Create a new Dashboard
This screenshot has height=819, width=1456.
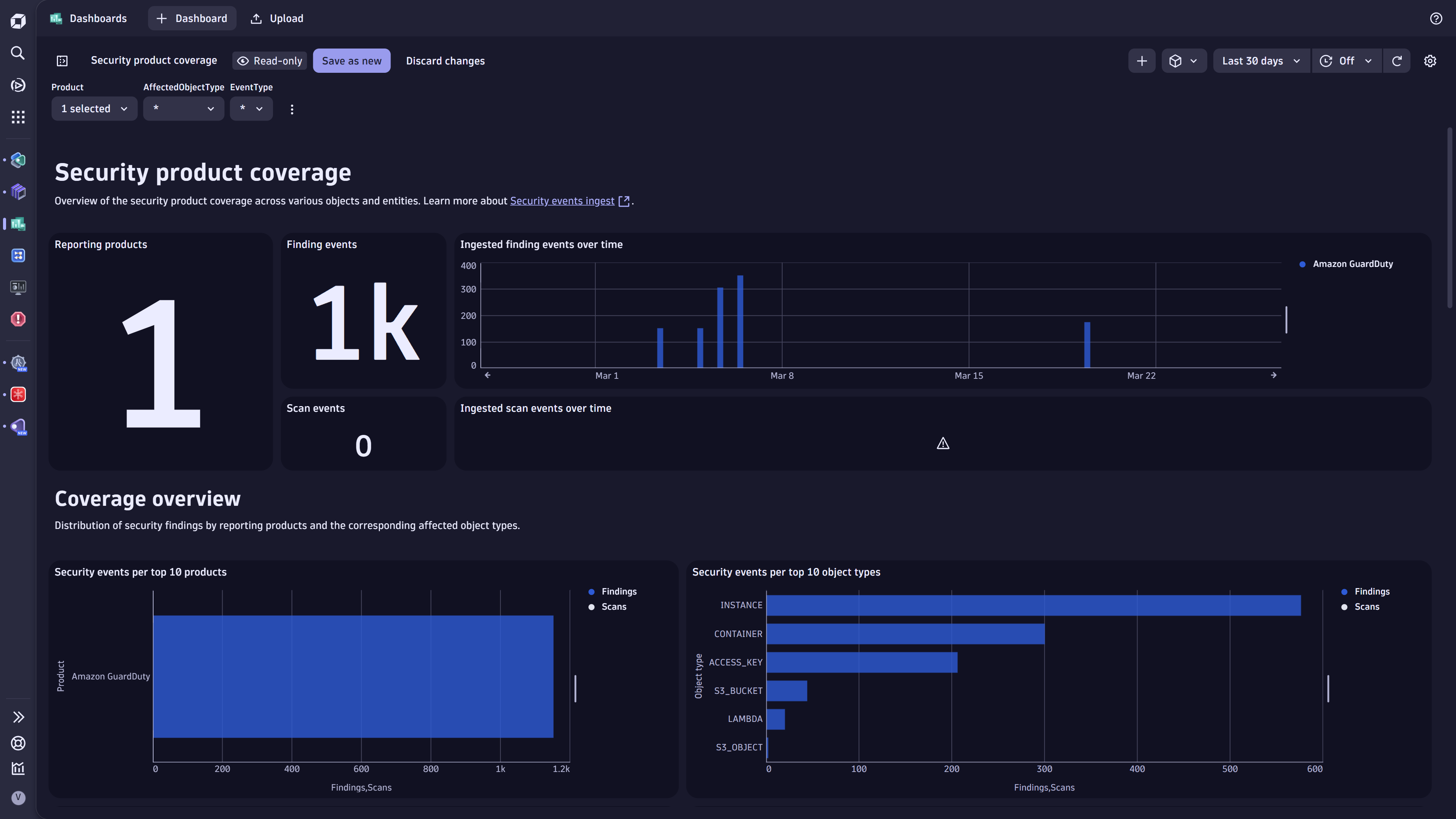pyautogui.click(x=192, y=19)
